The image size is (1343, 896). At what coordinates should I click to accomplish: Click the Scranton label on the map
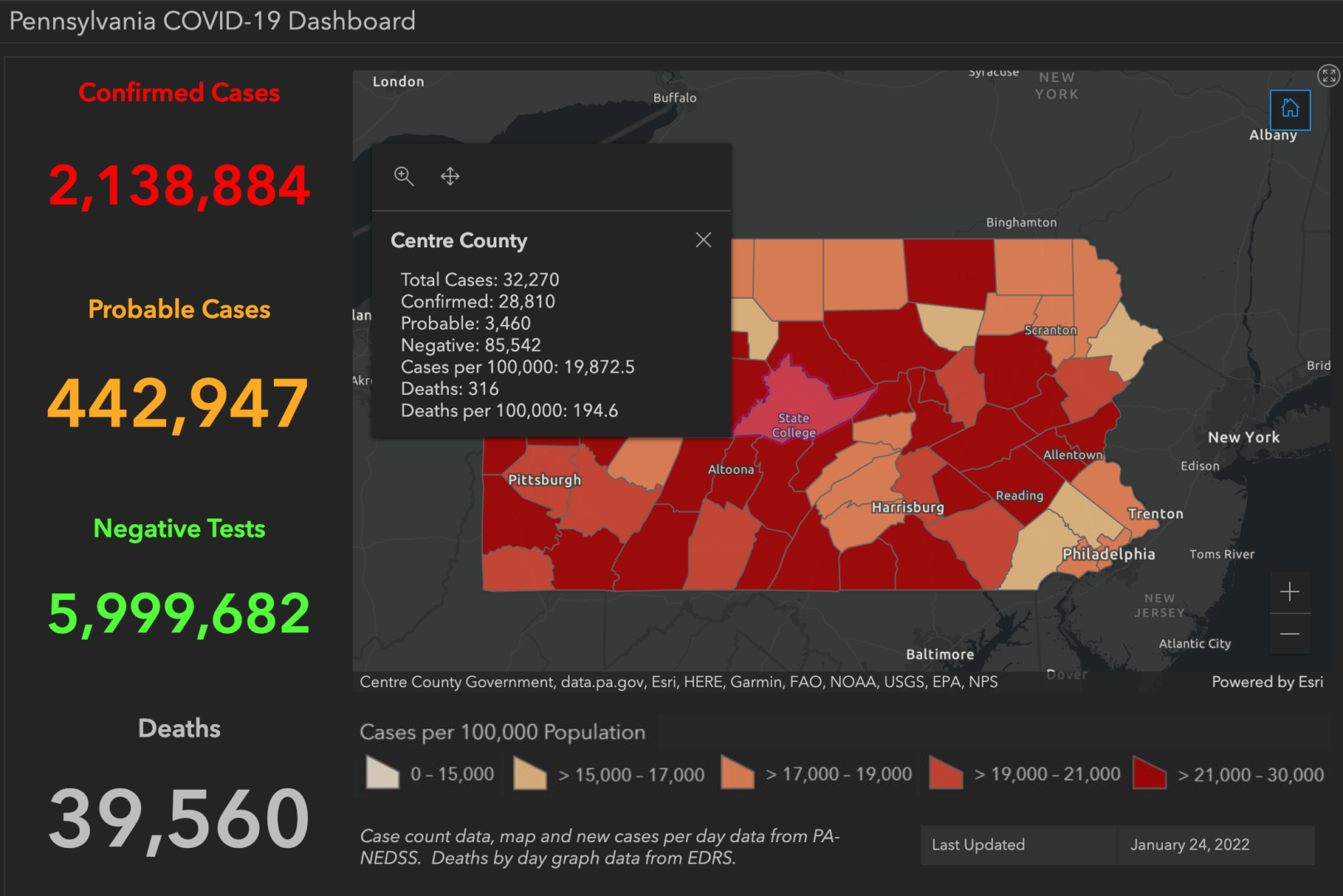click(1051, 330)
